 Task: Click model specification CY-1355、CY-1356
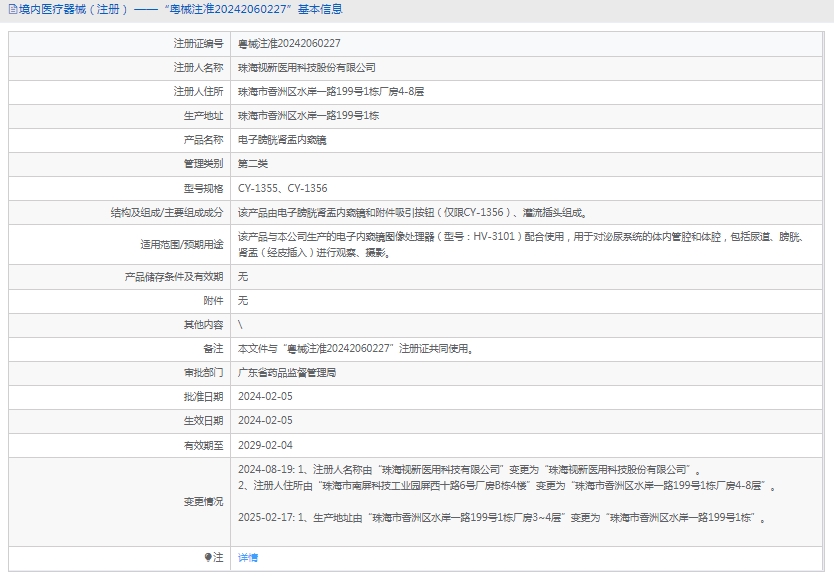[x=282, y=188]
